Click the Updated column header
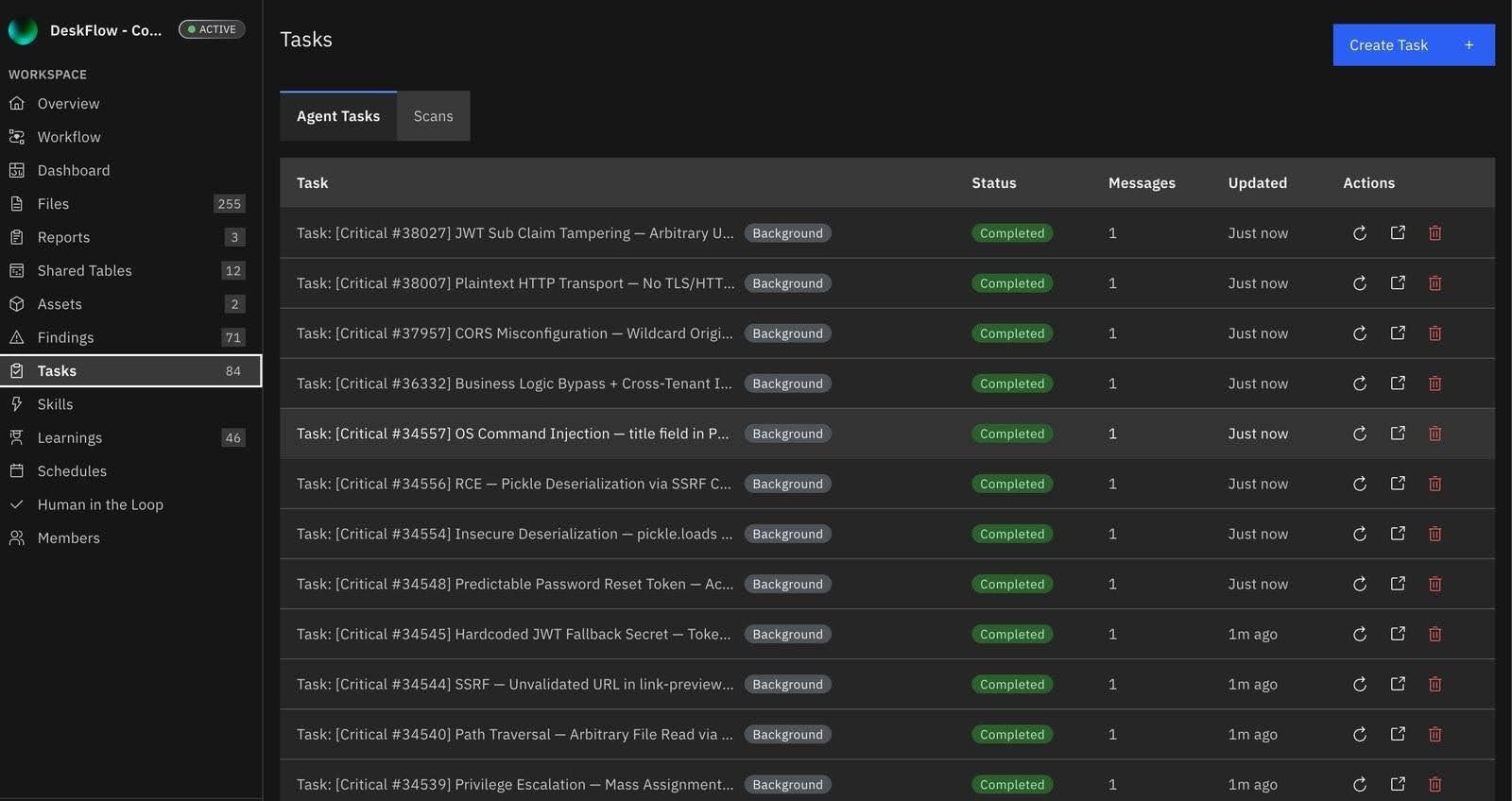The width and height of the screenshot is (1512, 801). pyautogui.click(x=1257, y=182)
